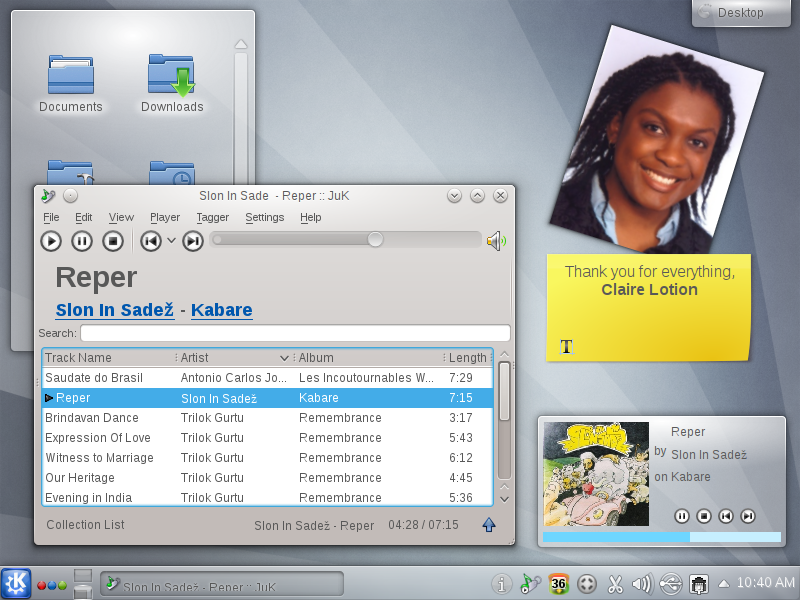This screenshot has height=600, width=800.
Task: Previous track in Now Playing widget
Action: 726,516
